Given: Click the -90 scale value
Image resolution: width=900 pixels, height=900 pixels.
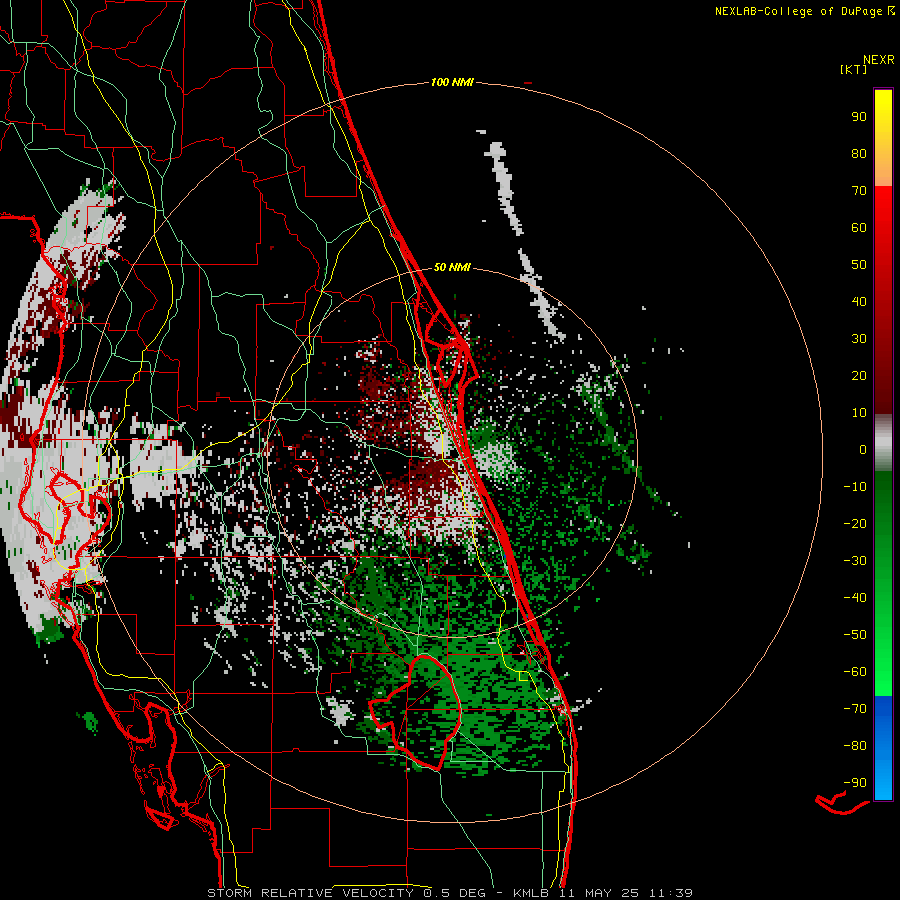Looking at the screenshot, I should coord(855,783).
